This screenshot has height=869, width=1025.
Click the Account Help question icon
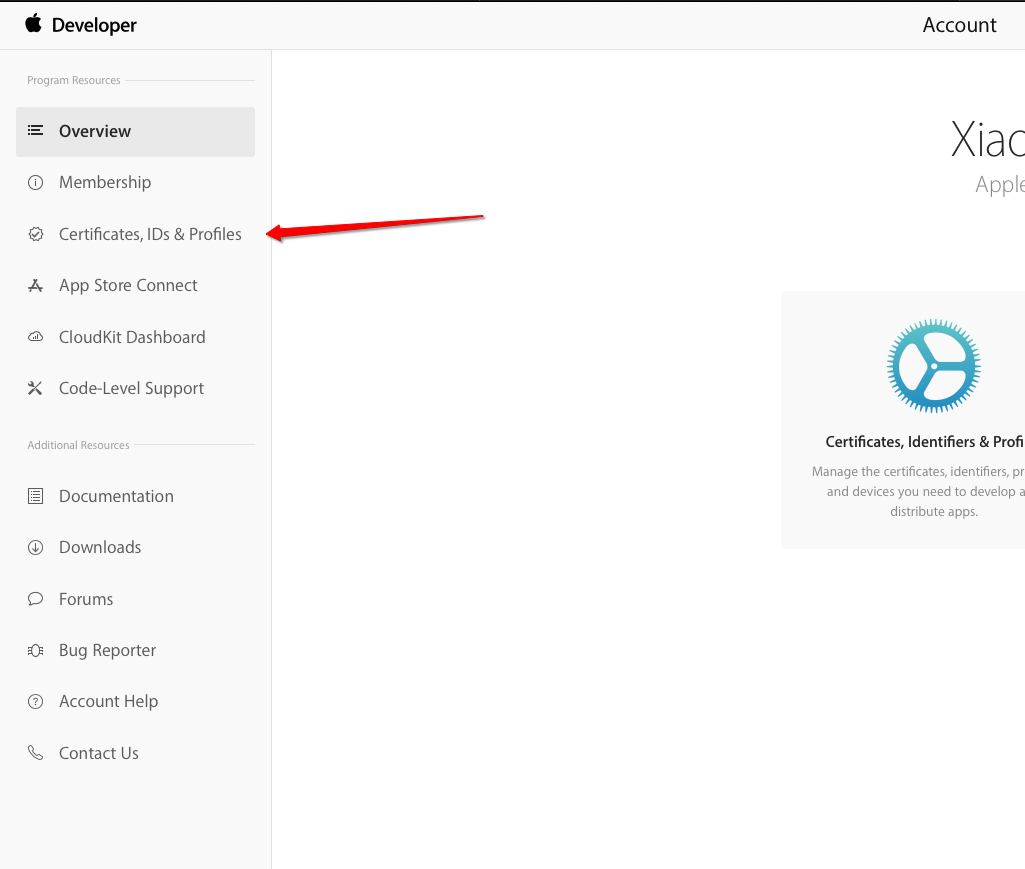35,702
